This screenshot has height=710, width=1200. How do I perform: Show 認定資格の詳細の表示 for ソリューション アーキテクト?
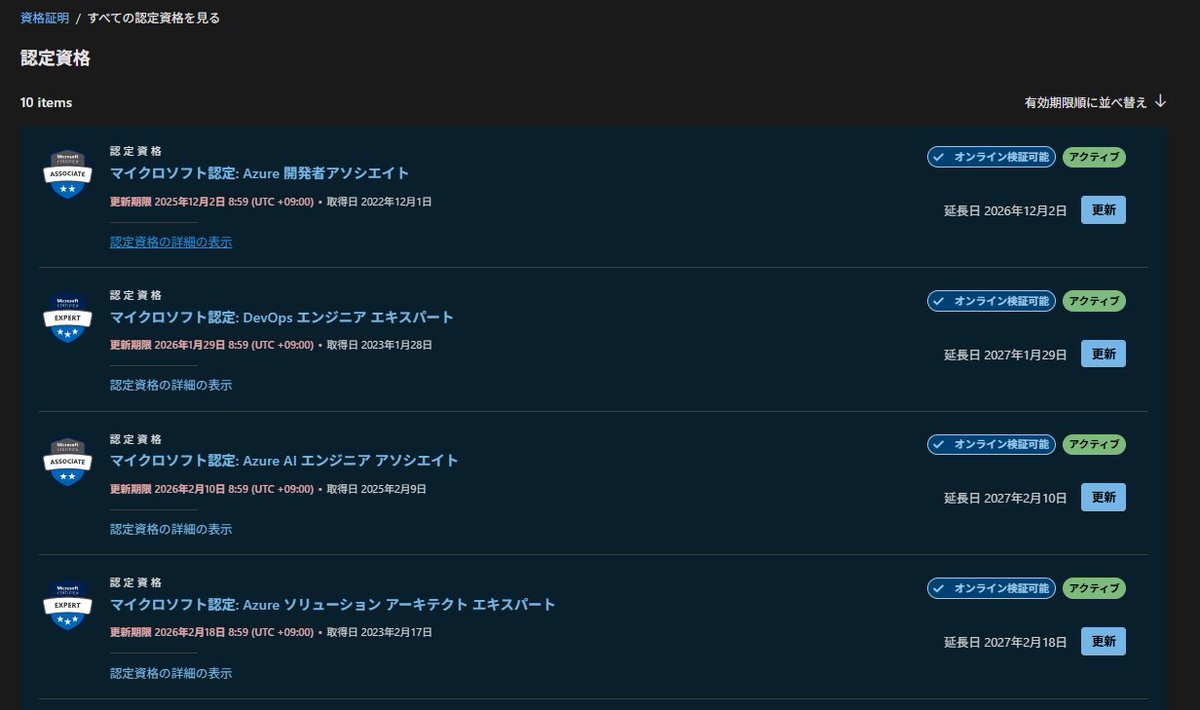tap(171, 673)
